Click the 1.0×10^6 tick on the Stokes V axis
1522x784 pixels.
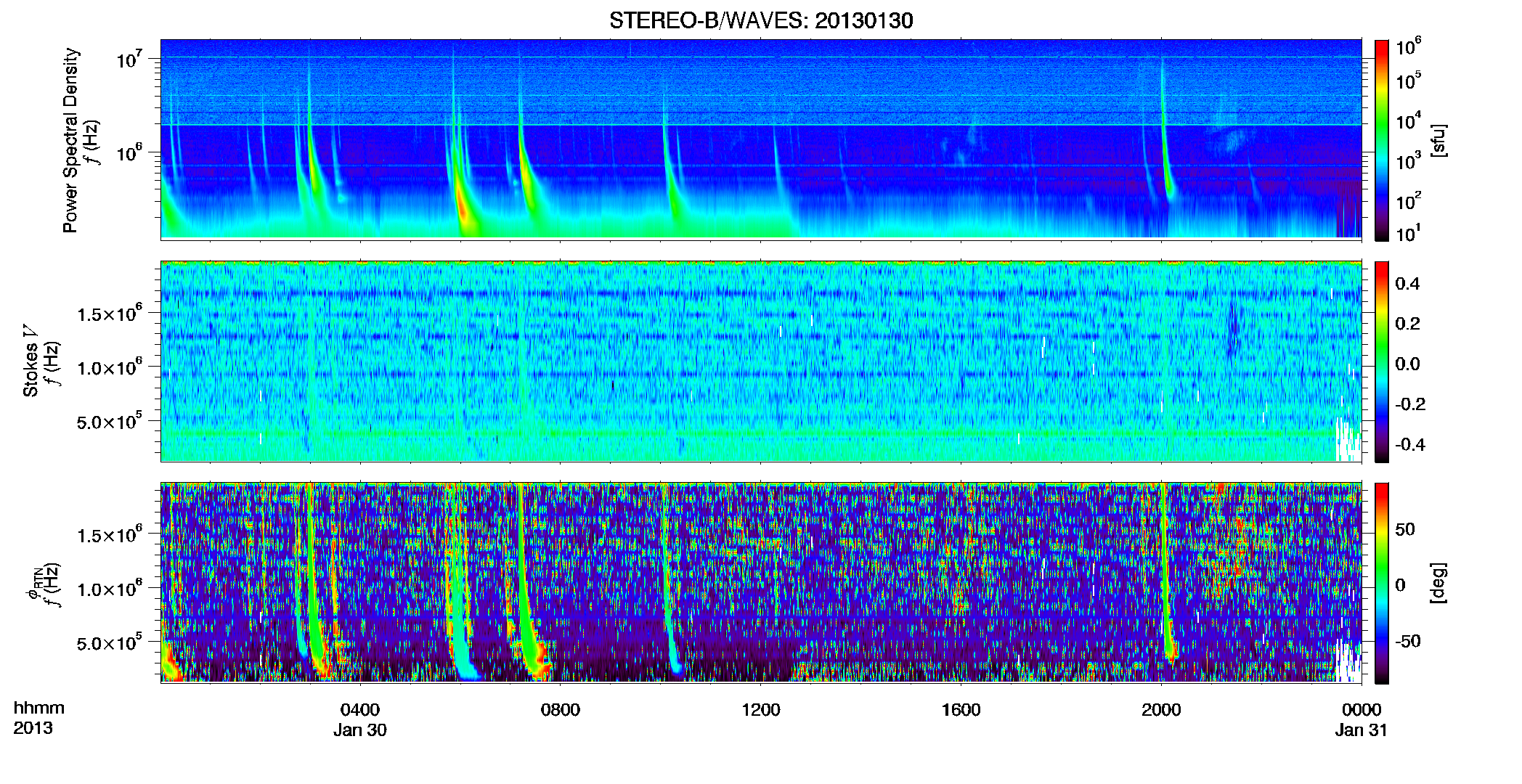(x=110, y=368)
